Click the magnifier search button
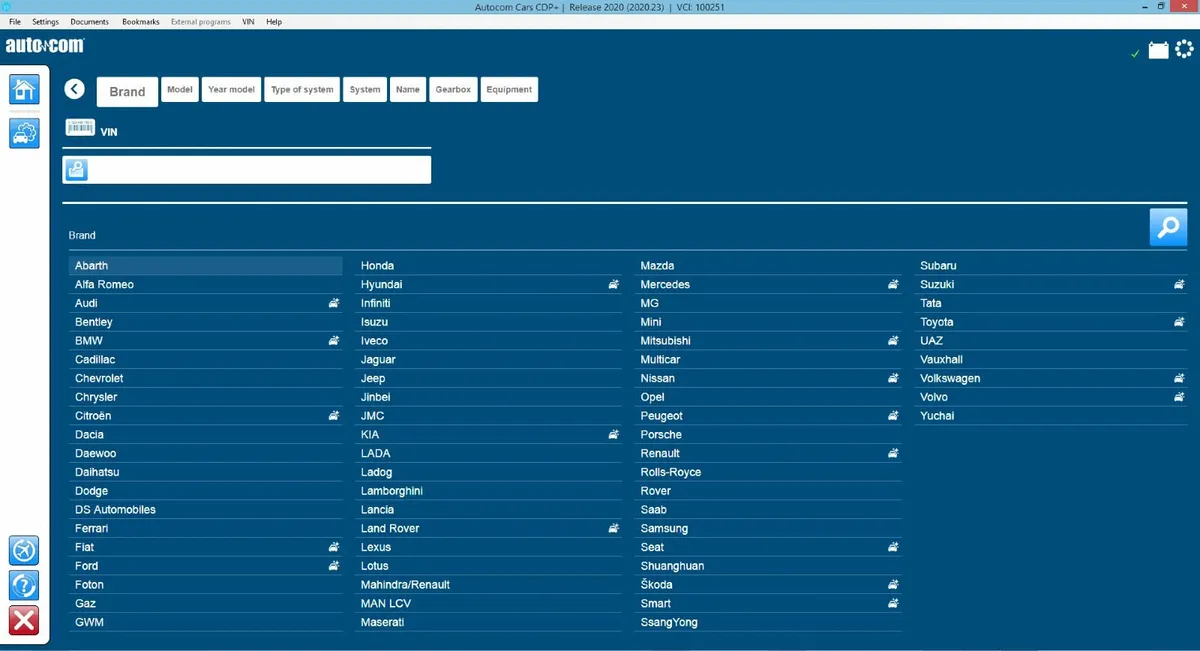The image size is (1200, 651). (x=1168, y=227)
